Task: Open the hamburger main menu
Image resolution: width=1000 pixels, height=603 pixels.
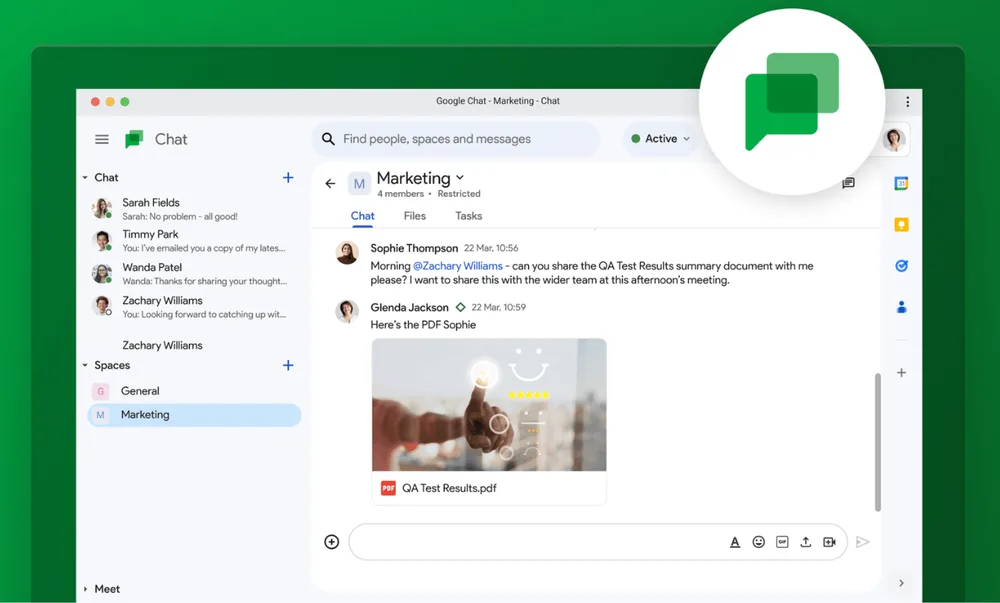Action: tap(102, 139)
